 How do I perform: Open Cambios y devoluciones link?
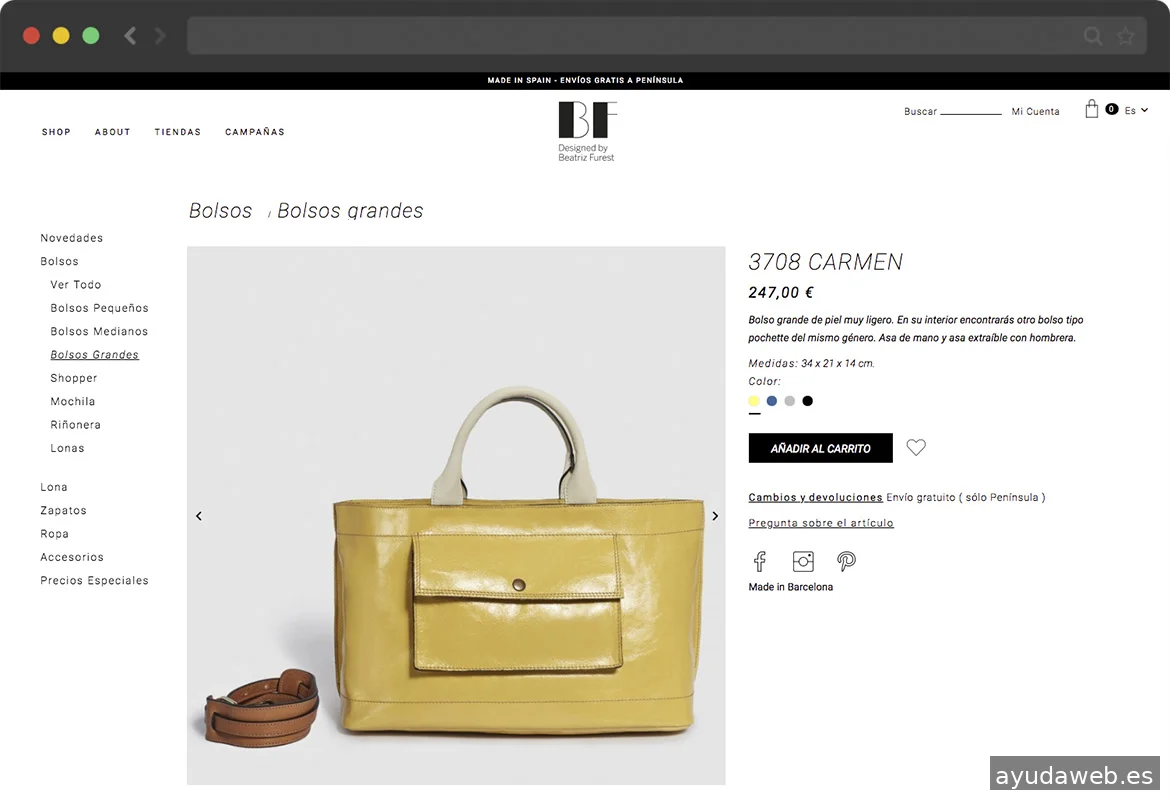[x=815, y=497]
